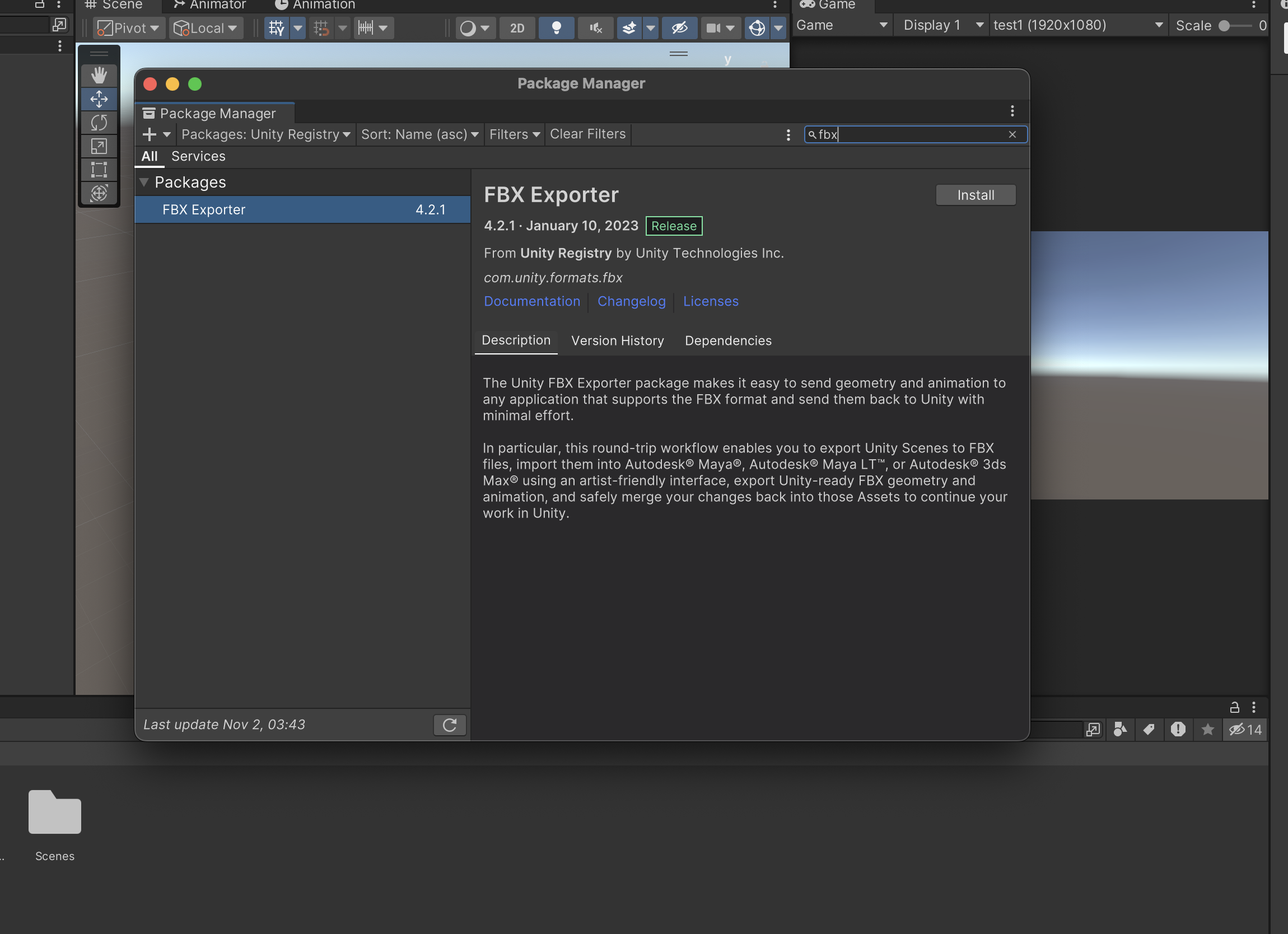Select the Services tab
This screenshot has height=934, width=1288.
198,156
